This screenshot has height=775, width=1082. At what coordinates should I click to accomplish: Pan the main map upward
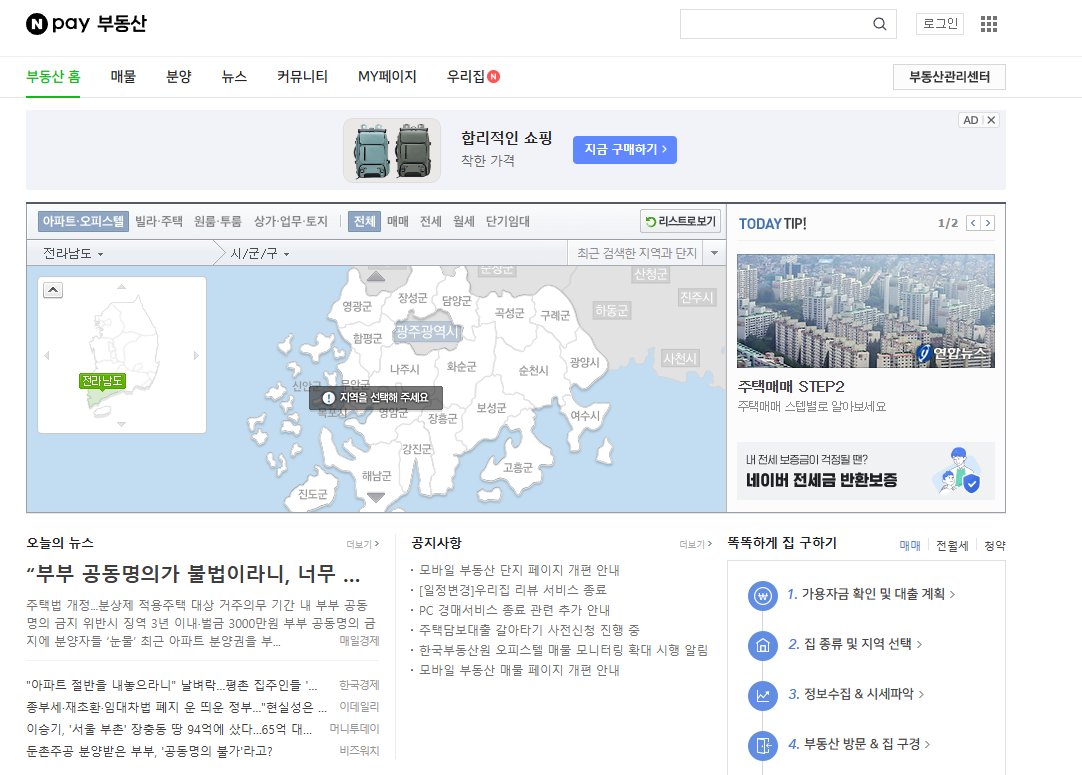click(375, 277)
